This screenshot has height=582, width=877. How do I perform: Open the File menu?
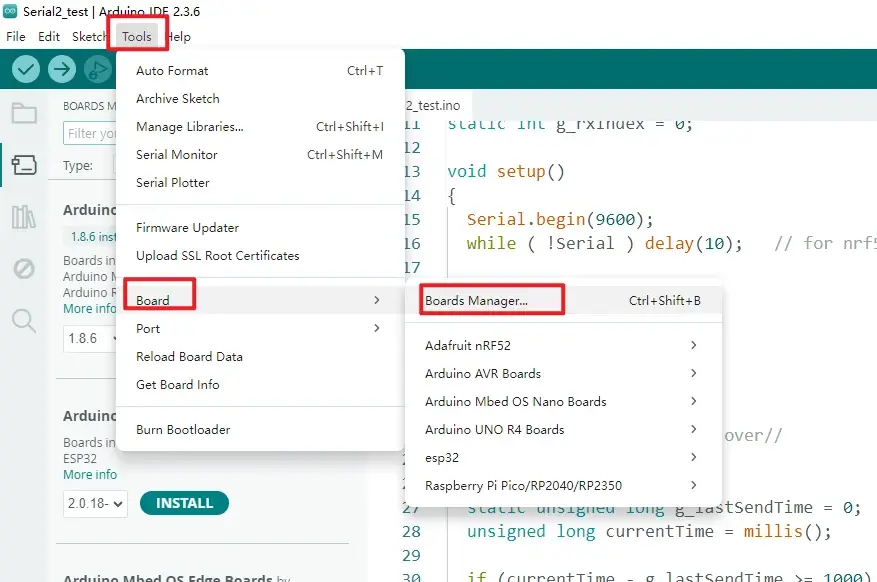click(x=16, y=37)
